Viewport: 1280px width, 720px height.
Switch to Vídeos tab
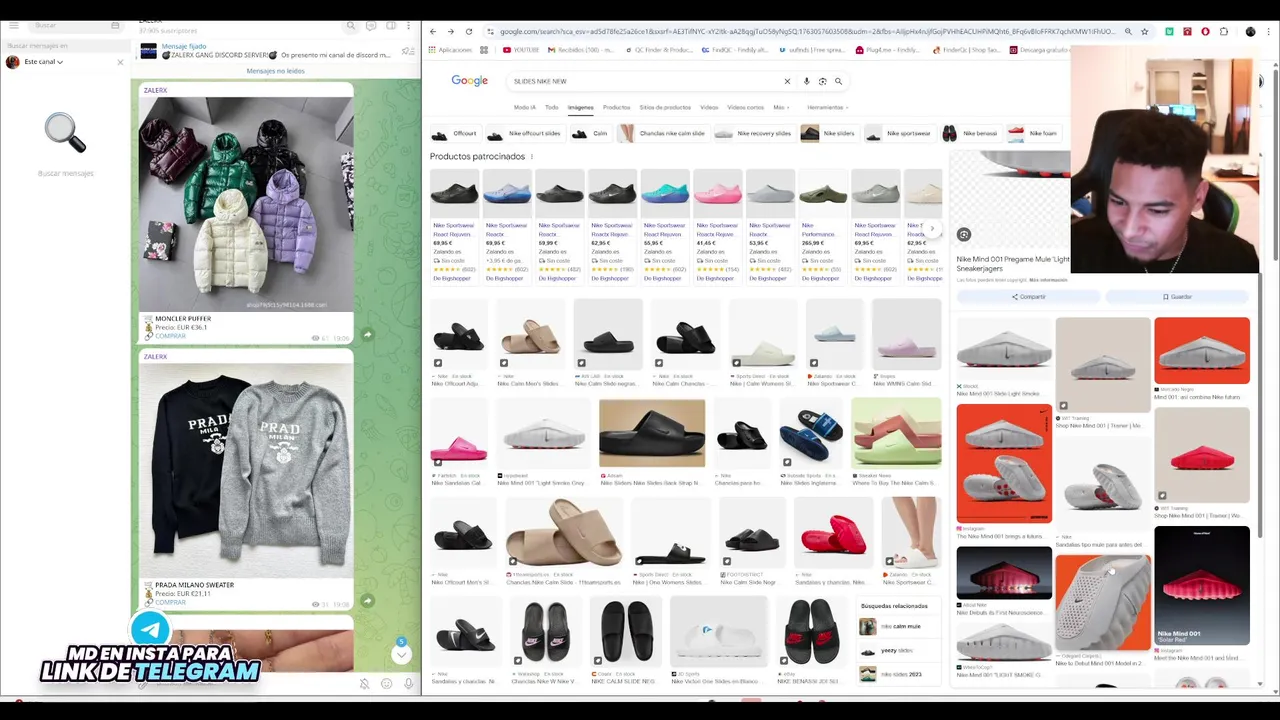pyautogui.click(x=709, y=107)
